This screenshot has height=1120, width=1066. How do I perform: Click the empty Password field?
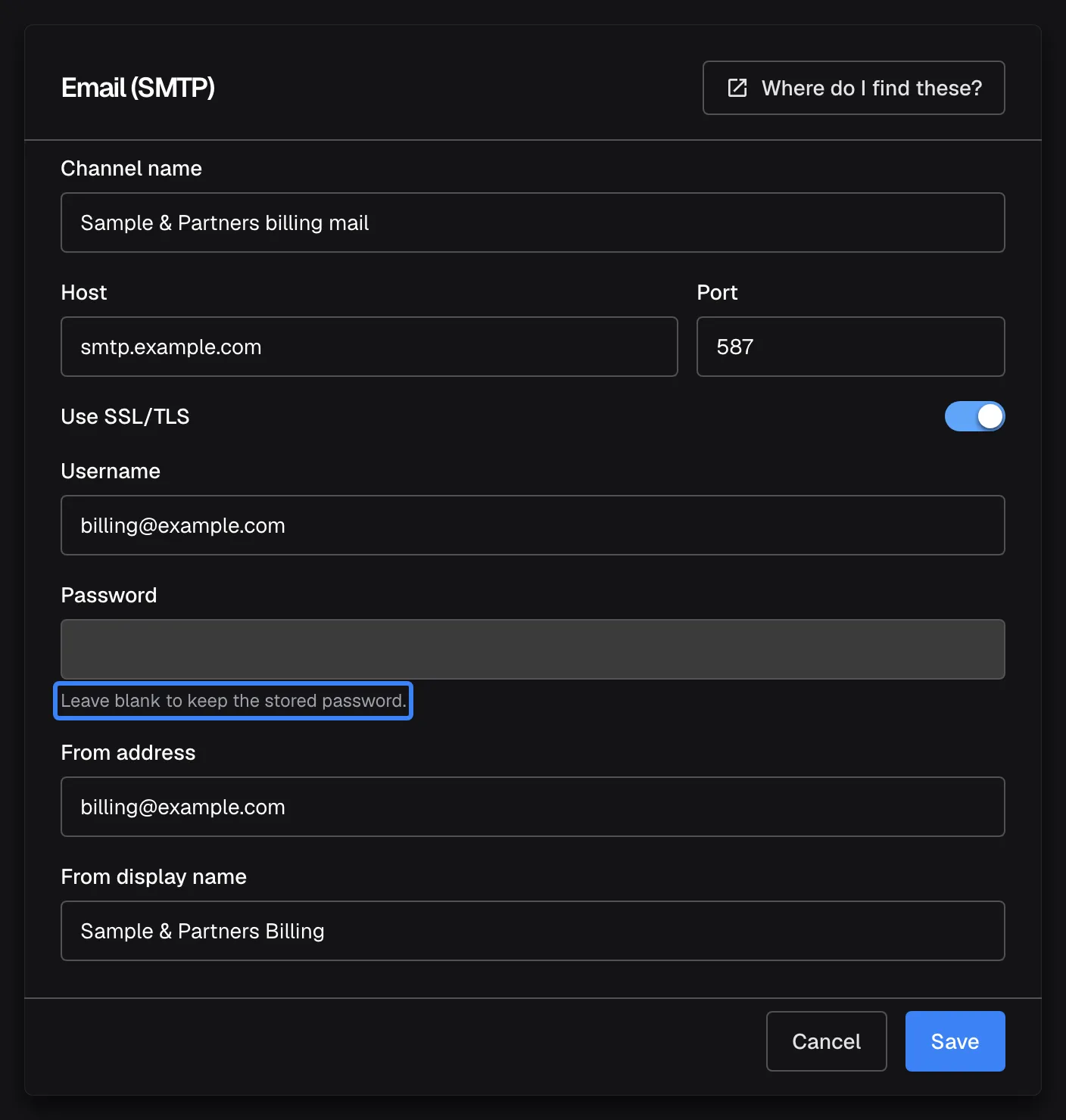(x=532, y=649)
